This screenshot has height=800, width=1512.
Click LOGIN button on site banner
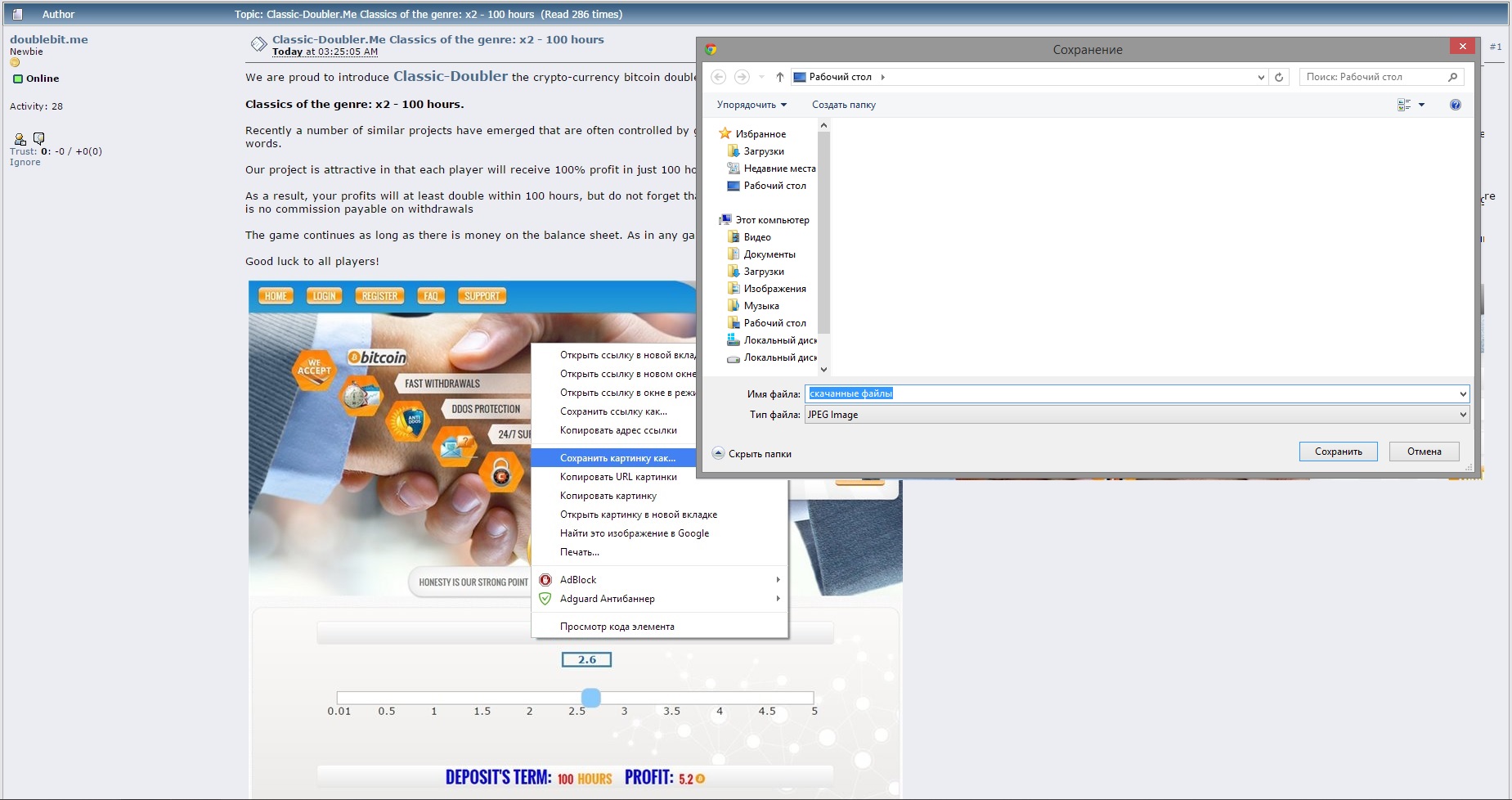(325, 296)
